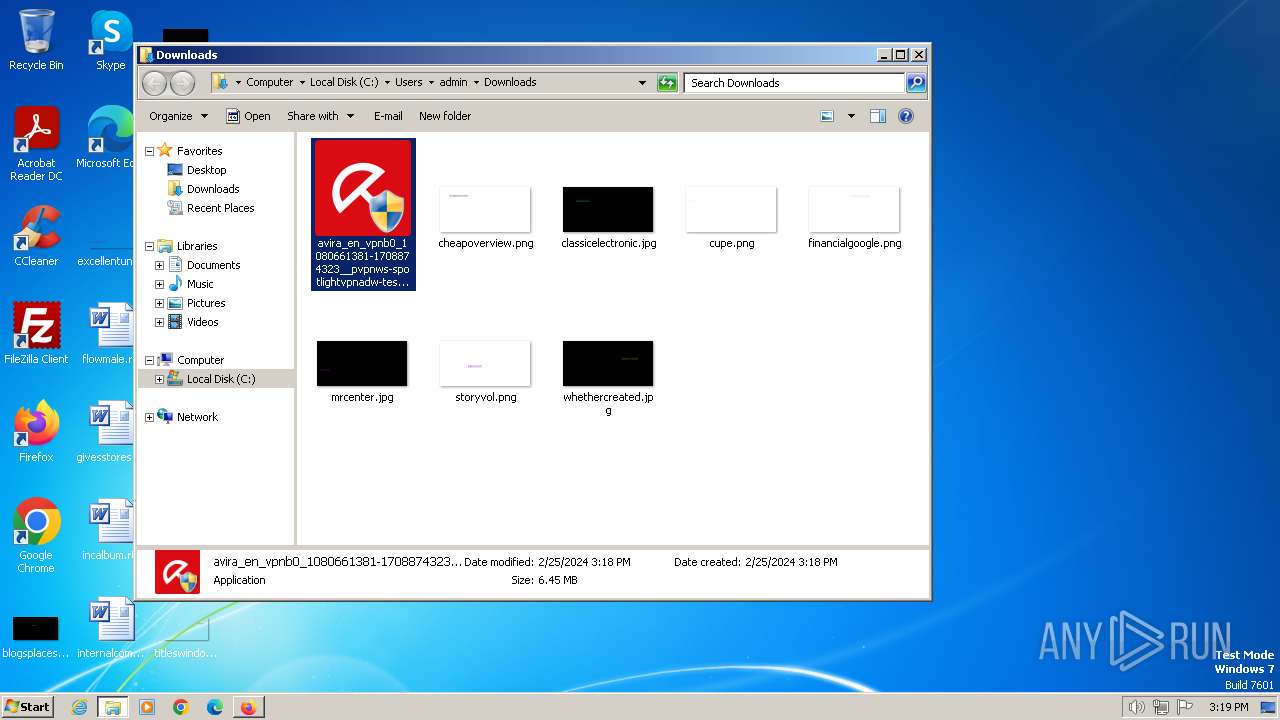
Task: Open Internet Explorer from taskbar
Action: [79, 707]
